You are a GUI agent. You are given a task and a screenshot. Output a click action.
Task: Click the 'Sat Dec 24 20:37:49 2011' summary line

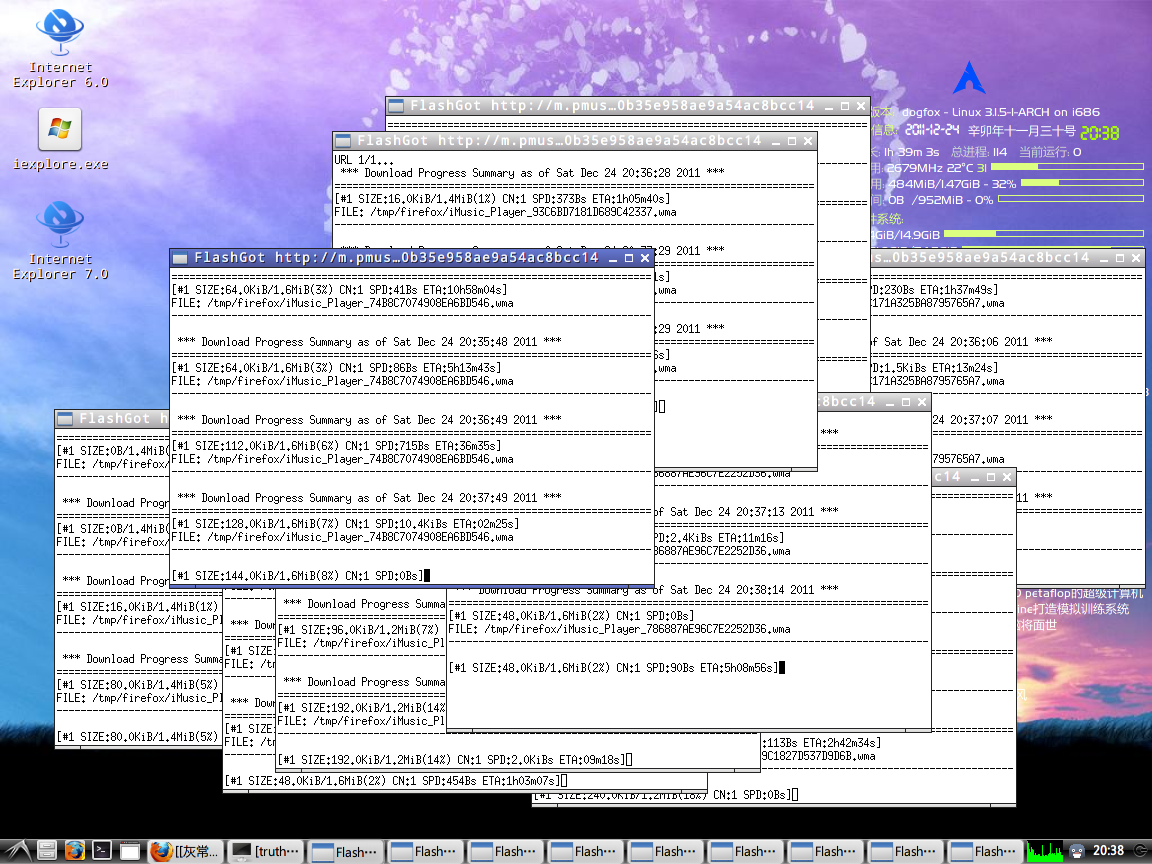[369, 497]
